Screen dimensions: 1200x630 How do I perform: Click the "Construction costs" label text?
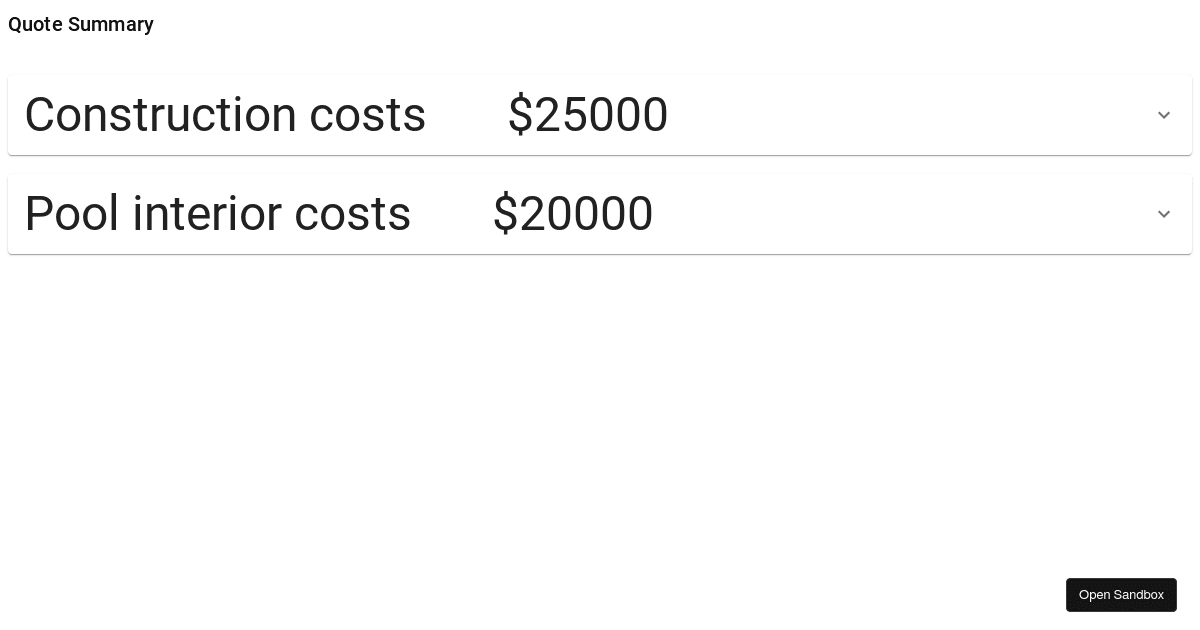pos(225,116)
